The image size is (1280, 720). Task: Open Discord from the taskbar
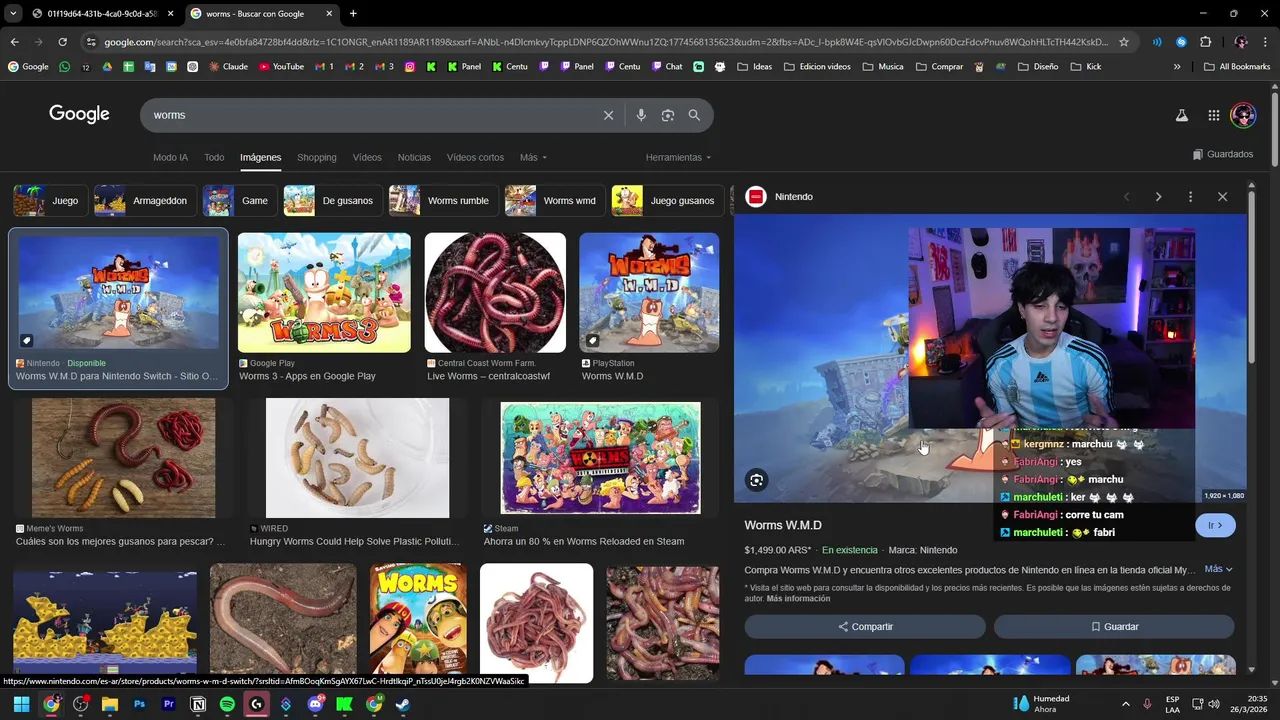(x=315, y=704)
